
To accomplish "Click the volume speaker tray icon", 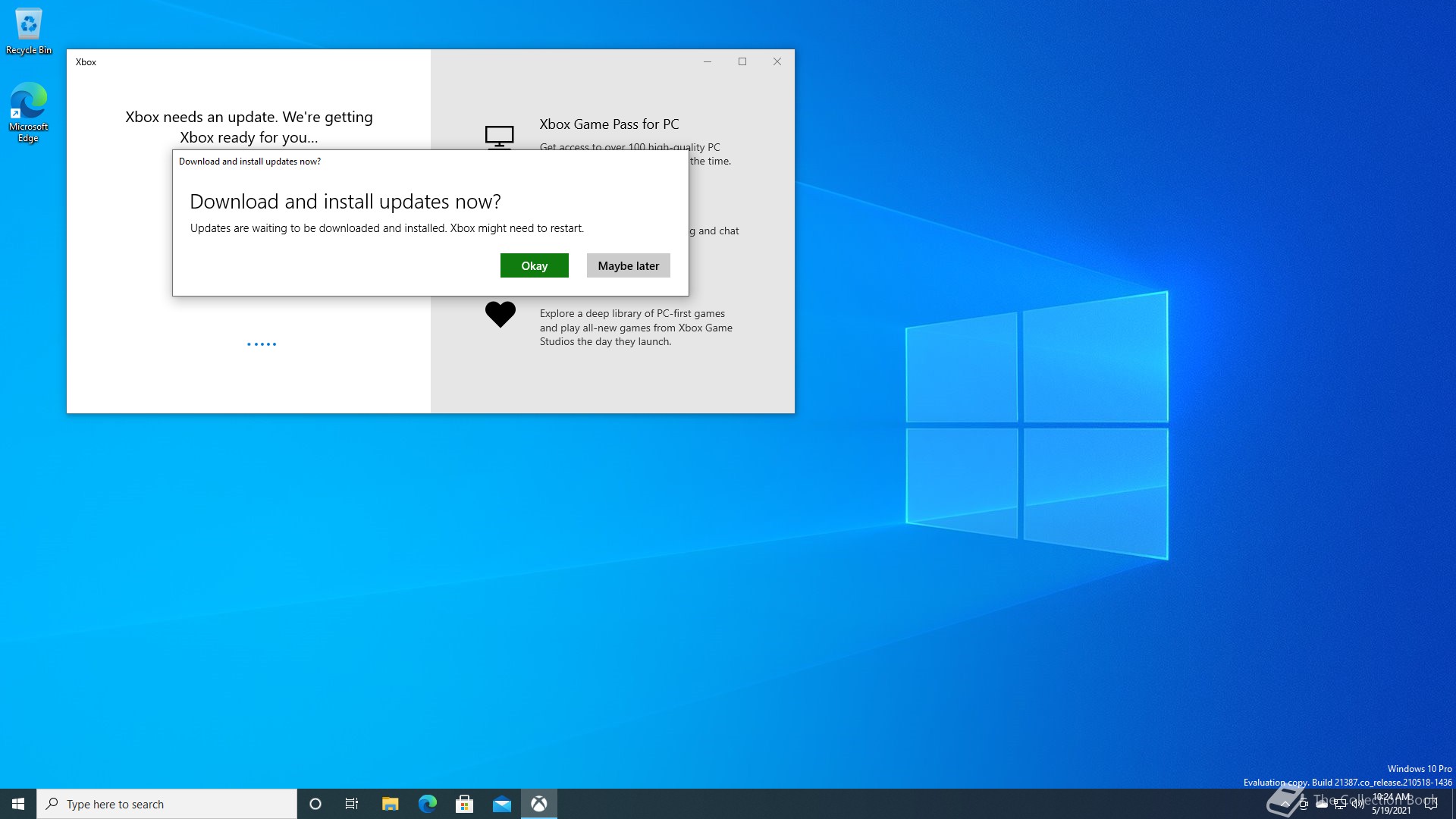I will point(1358,804).
